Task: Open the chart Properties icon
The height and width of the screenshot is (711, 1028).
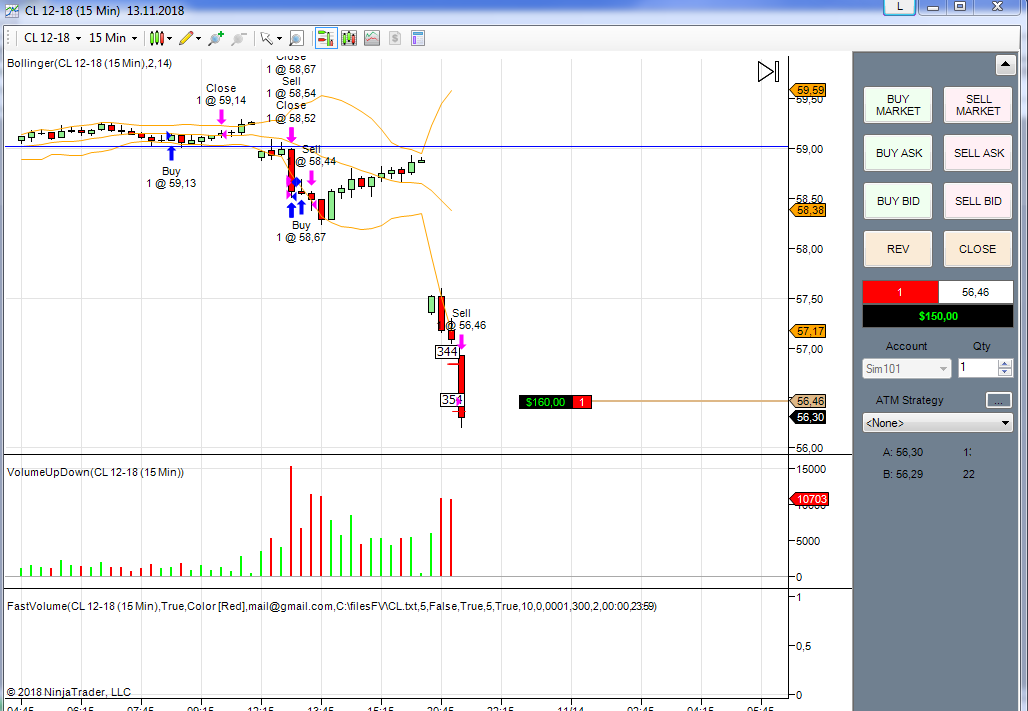Action: pos(418,38)
